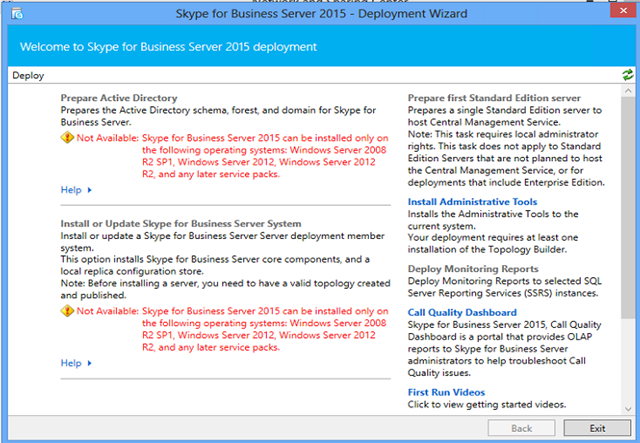This screenshot has height=443, width=640.
Task: Click the Deploy breadcrumb label
Action: tap(26, 75)
